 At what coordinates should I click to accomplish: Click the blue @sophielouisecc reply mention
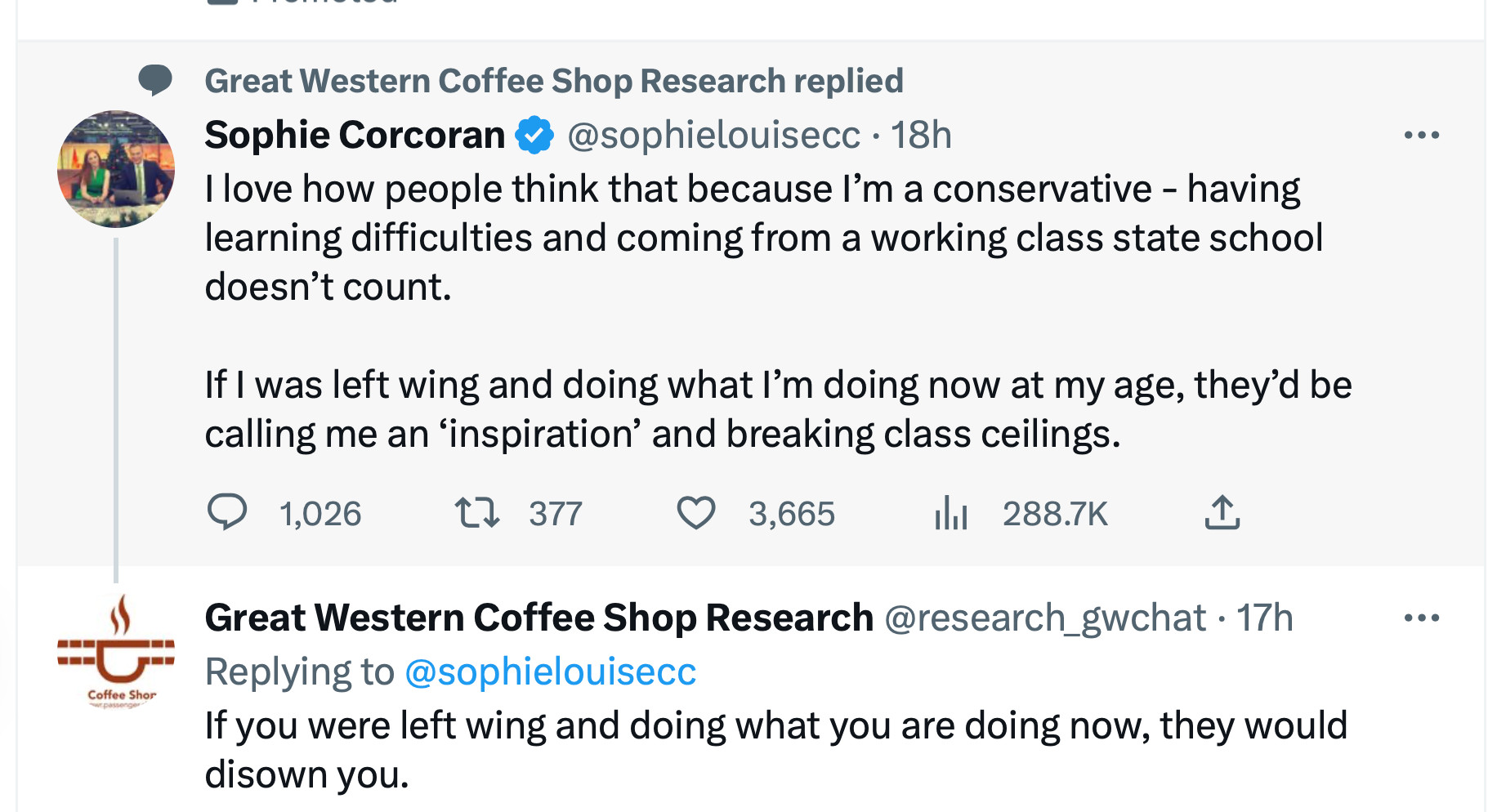550,671
